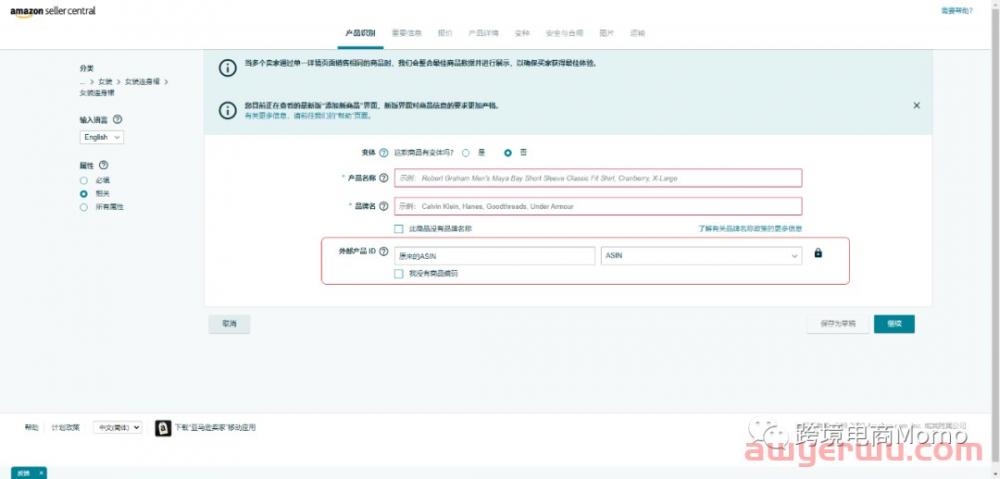The width and height of the screenshot is (1000, 479).
Task: Choose 是 for product has variations
Action: click(x=466, y=153)
